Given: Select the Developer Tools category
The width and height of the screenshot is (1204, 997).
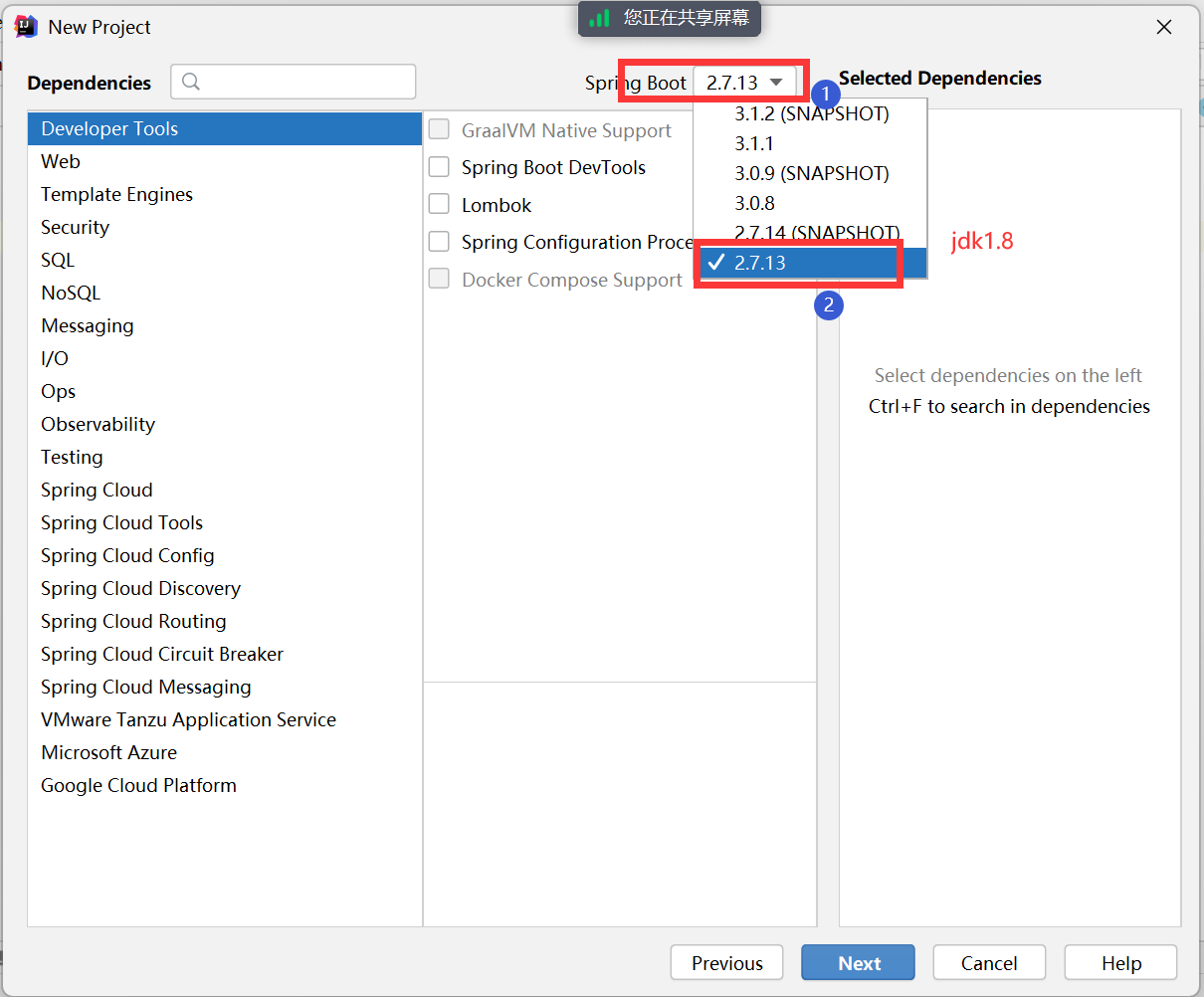Looking at the screenshot, I should coord(225,128).
